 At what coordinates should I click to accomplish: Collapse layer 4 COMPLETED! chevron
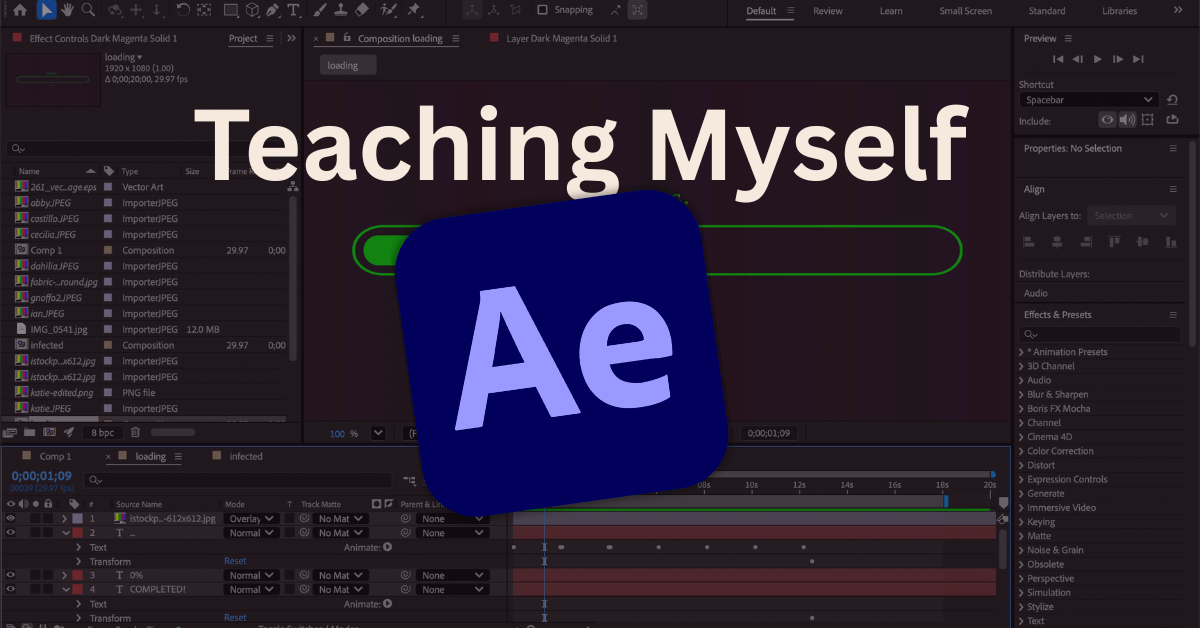pyautogui.click(x=65, y=590)
